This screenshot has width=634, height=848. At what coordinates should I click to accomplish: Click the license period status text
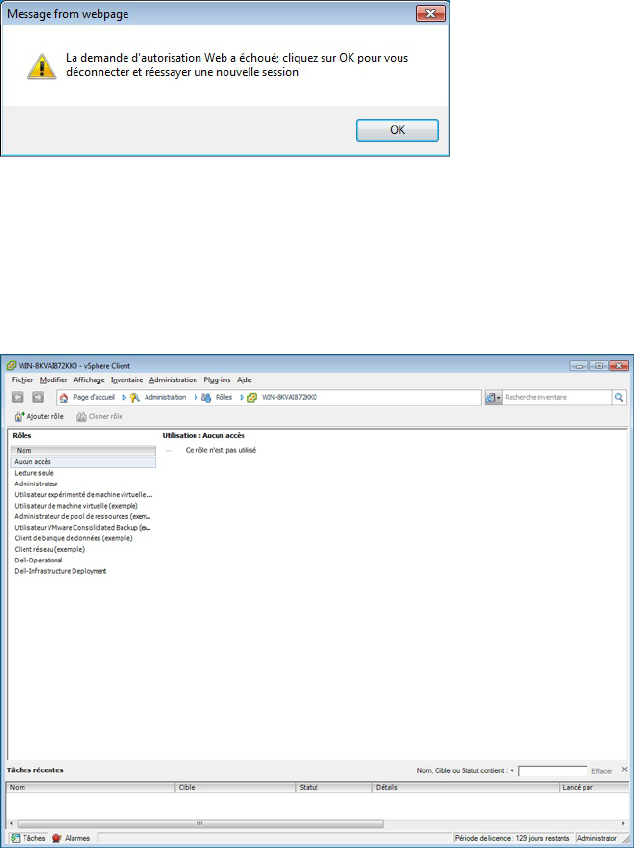512,838
